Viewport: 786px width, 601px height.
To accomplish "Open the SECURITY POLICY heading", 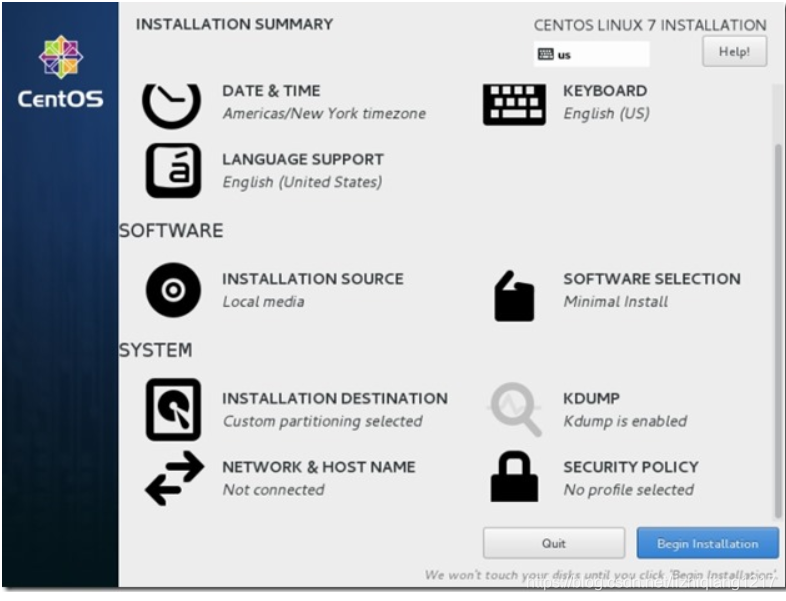I will [631, 467].
